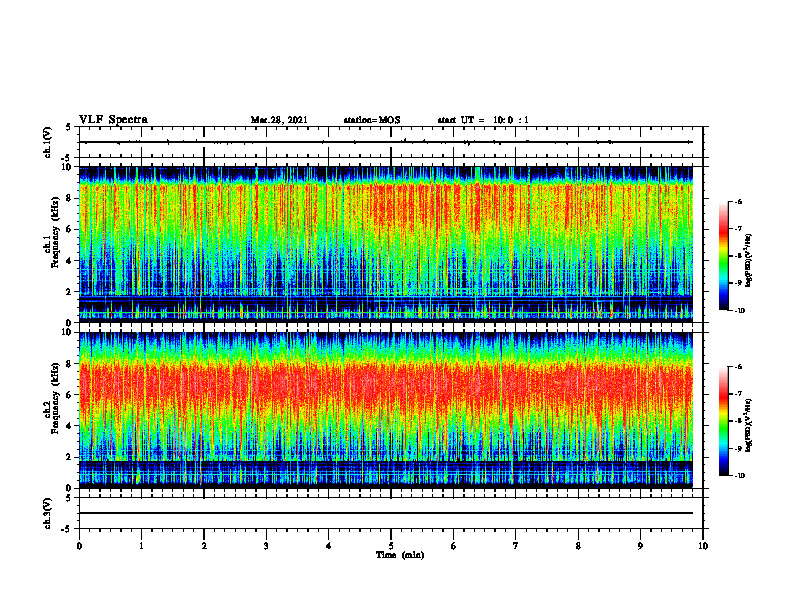The image size is (792, 612).
Task: Click the "6" tick on ch.1 frequency axis
Action: pos(70,229)
